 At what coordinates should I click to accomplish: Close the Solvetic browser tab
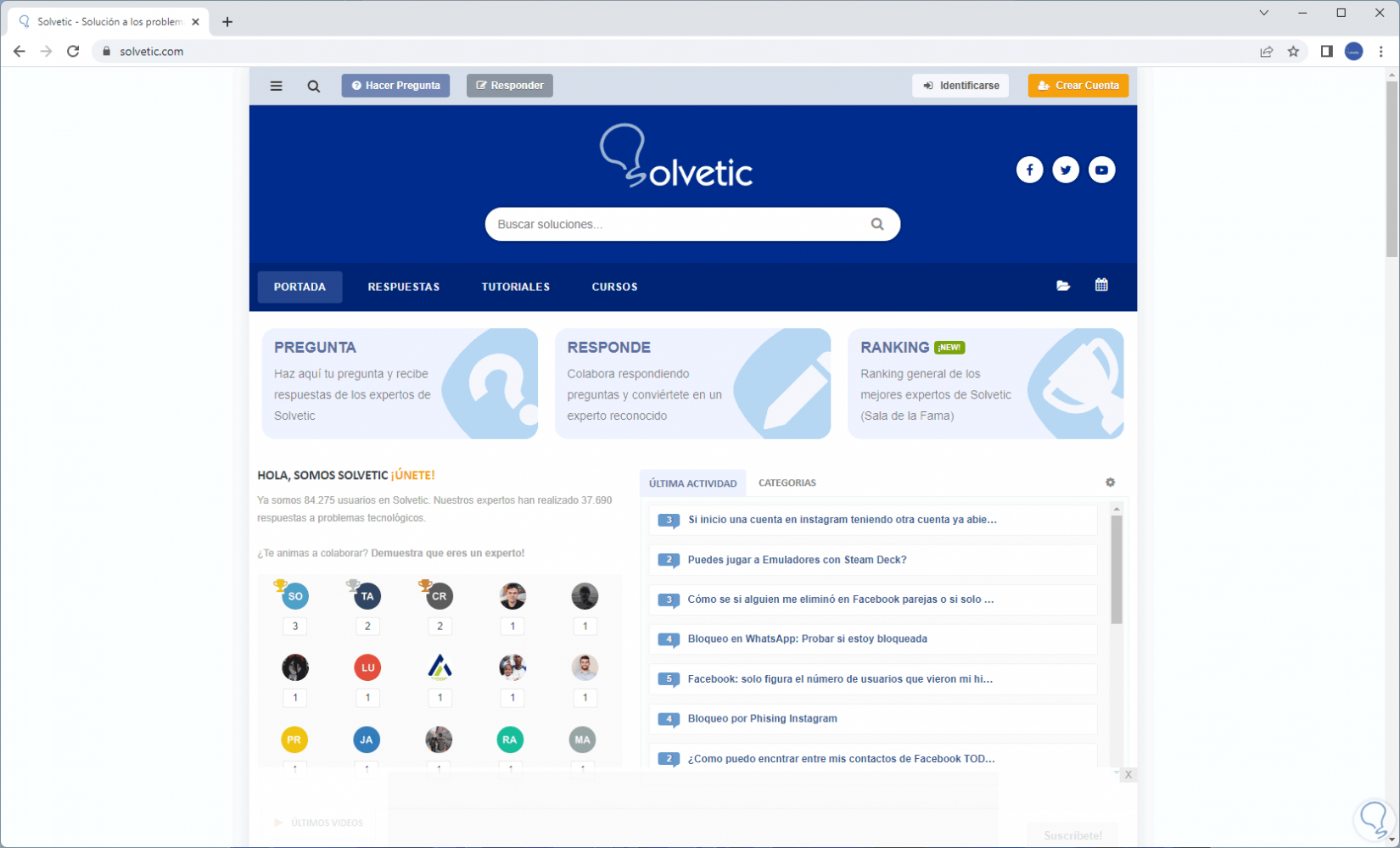click(196, 22)
